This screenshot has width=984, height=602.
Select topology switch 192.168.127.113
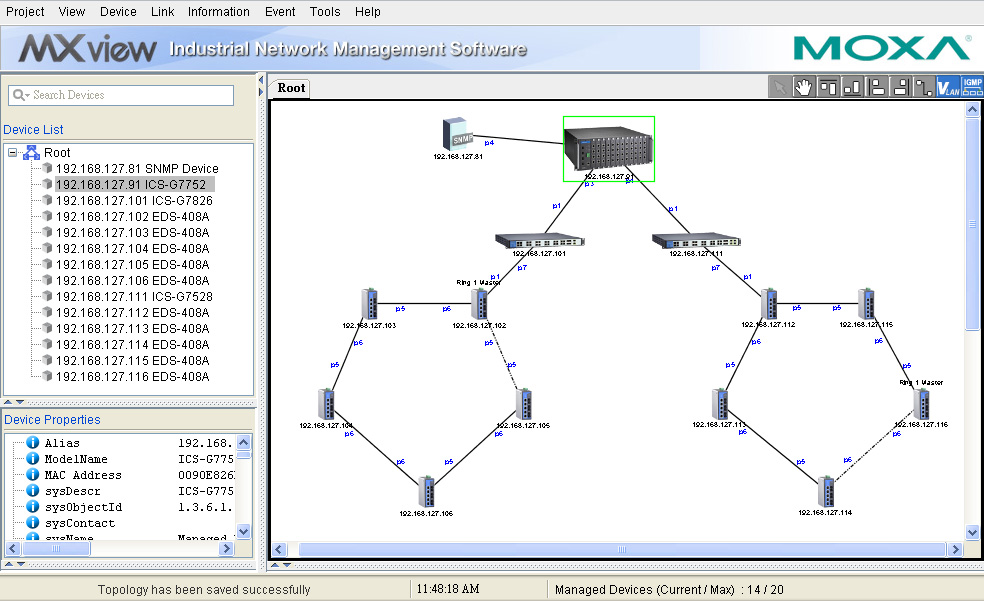720,404
